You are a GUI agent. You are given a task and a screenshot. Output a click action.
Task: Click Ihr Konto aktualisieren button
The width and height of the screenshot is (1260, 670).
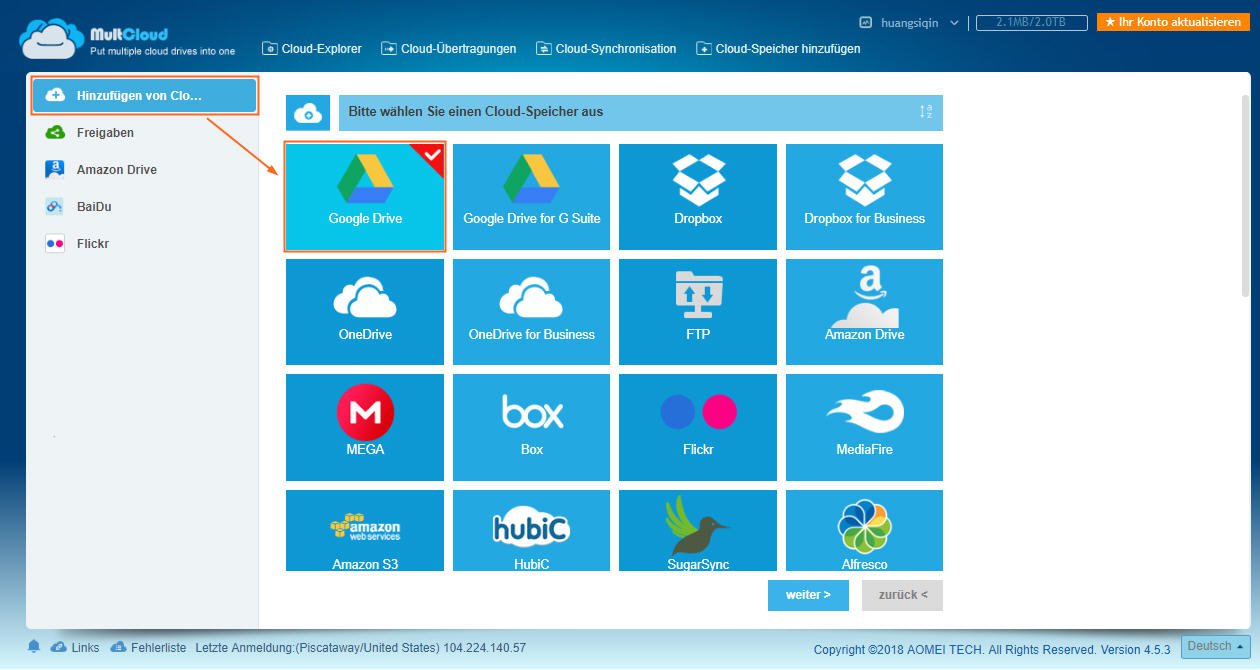(1173, 22)
